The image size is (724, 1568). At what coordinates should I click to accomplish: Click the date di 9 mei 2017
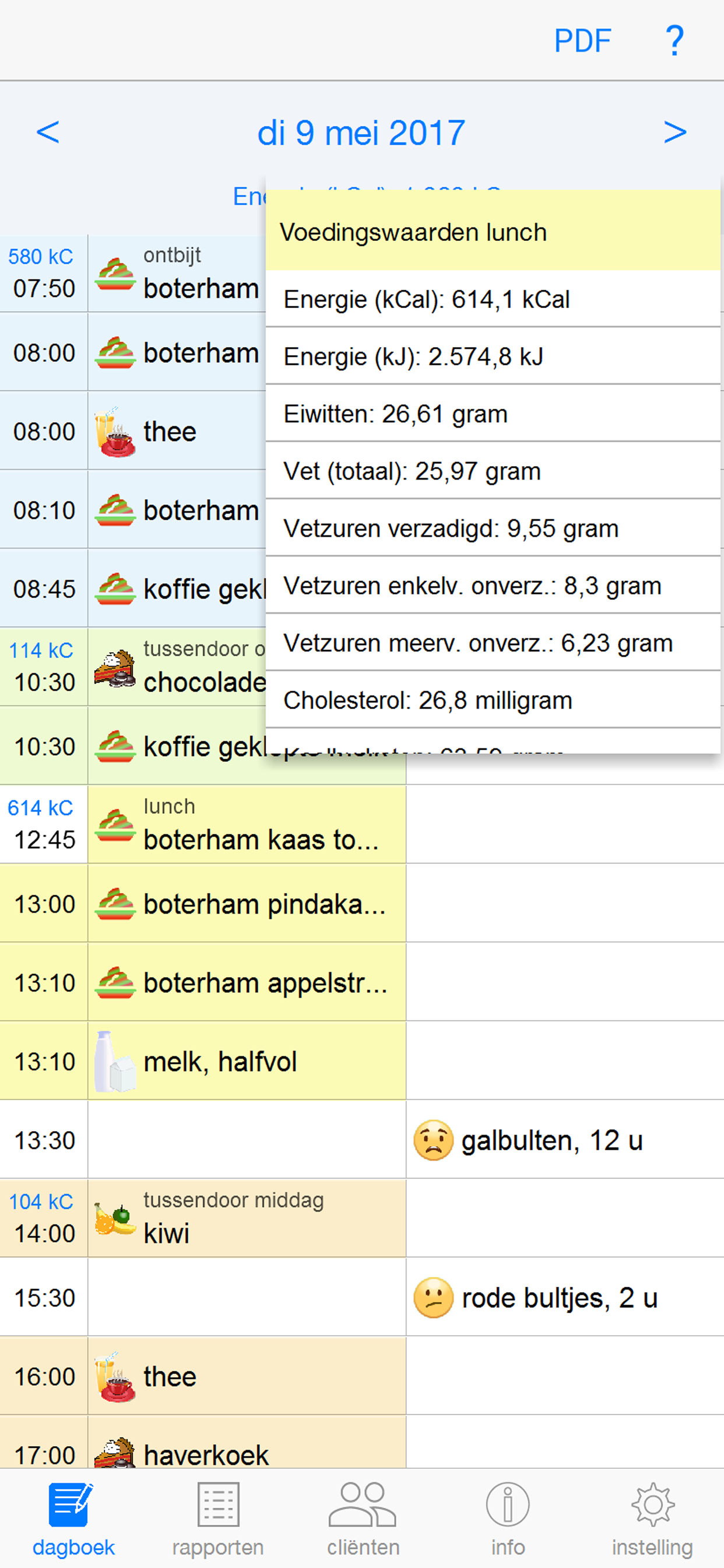pos(361,132)
